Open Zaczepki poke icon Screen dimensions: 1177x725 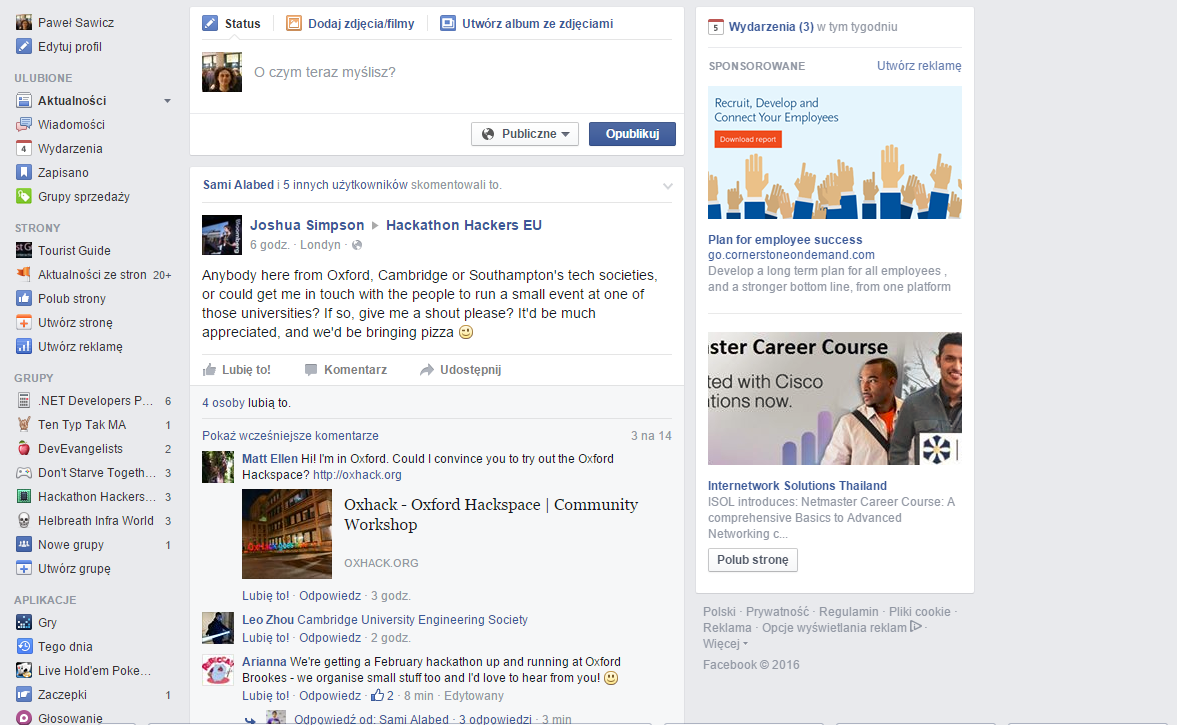[24, 695]
